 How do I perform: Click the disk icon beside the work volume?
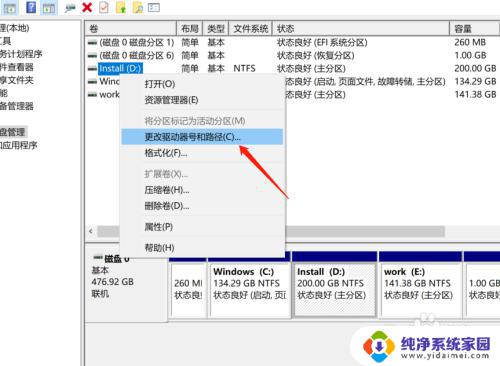point(92,95)
